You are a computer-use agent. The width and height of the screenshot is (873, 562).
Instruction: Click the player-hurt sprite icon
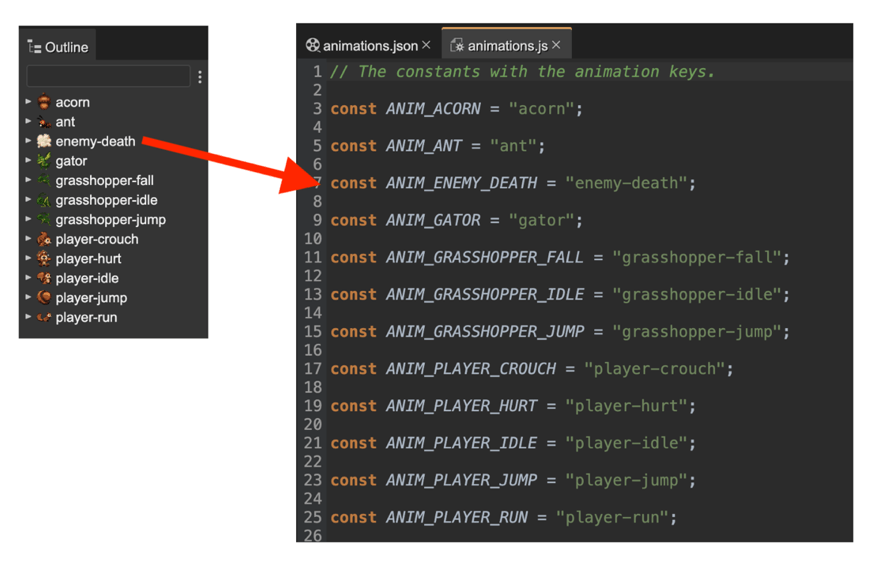(44, 258)
